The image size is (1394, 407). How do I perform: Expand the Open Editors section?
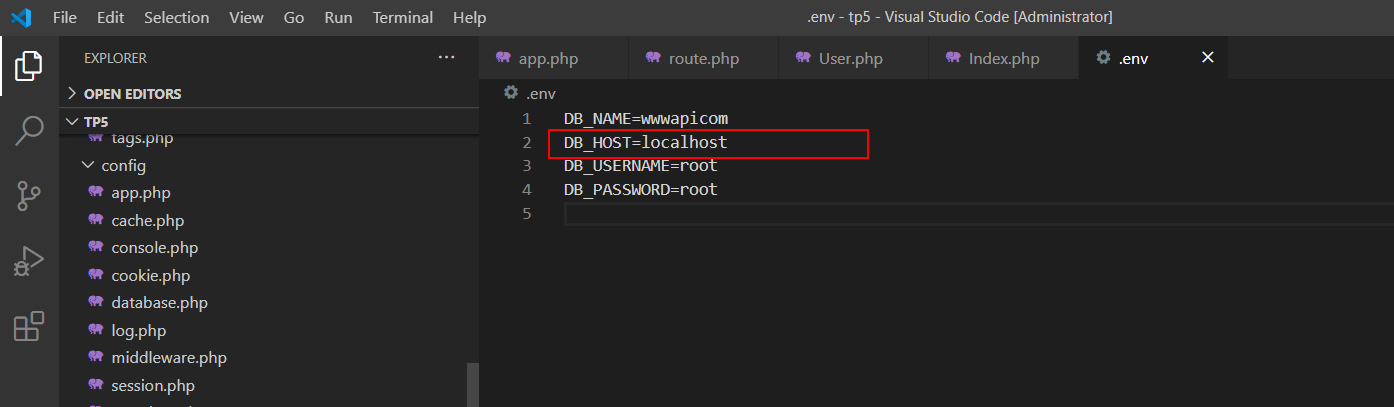coord(269,94)
